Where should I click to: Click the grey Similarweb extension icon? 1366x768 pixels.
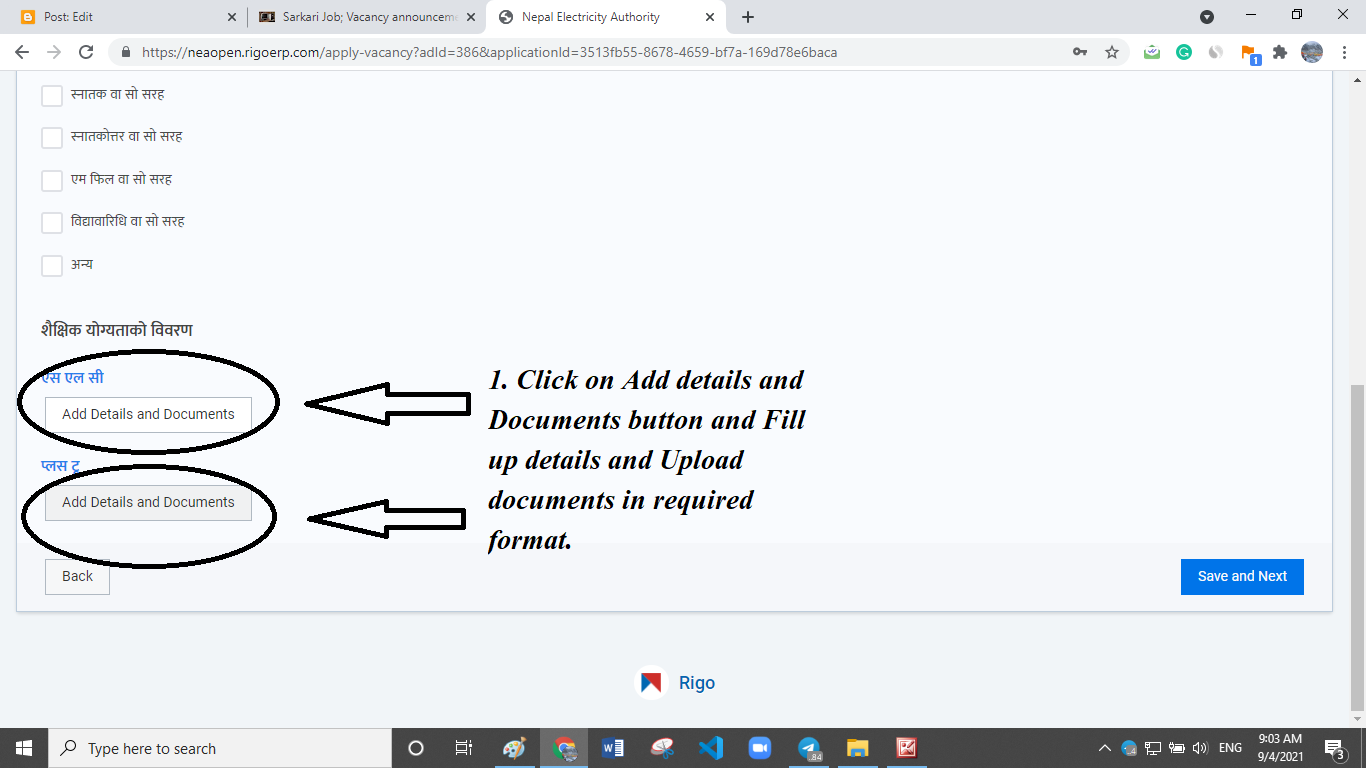click(x=1216, y=52)
